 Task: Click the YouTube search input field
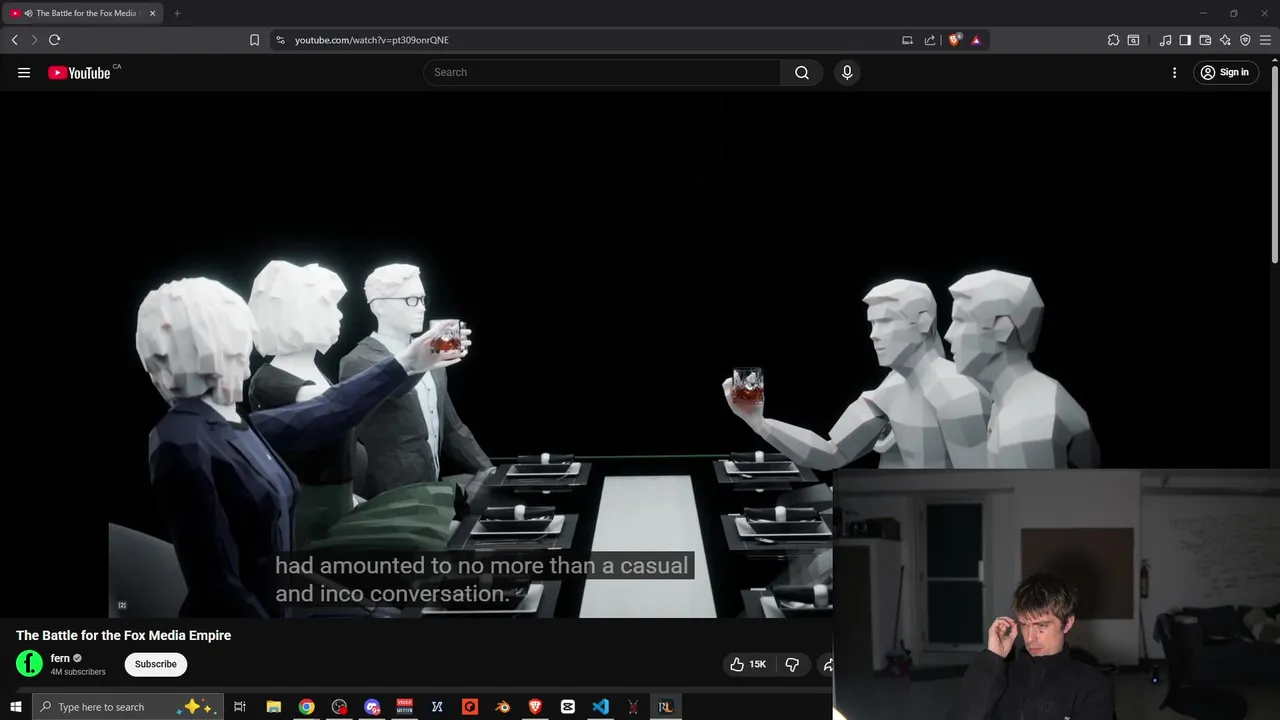(x=603, y=72)
